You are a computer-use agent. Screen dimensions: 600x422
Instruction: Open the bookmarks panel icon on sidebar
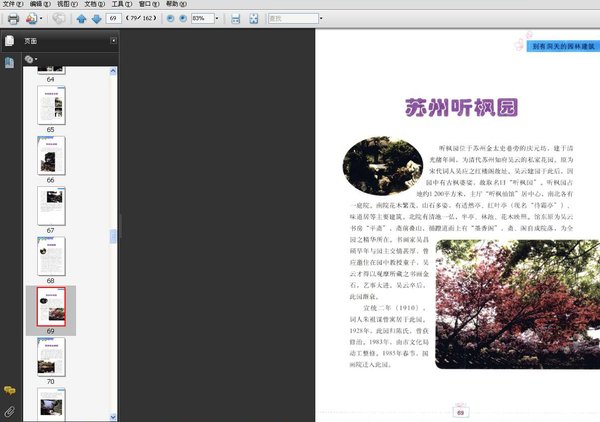click(x=9, y=62)
